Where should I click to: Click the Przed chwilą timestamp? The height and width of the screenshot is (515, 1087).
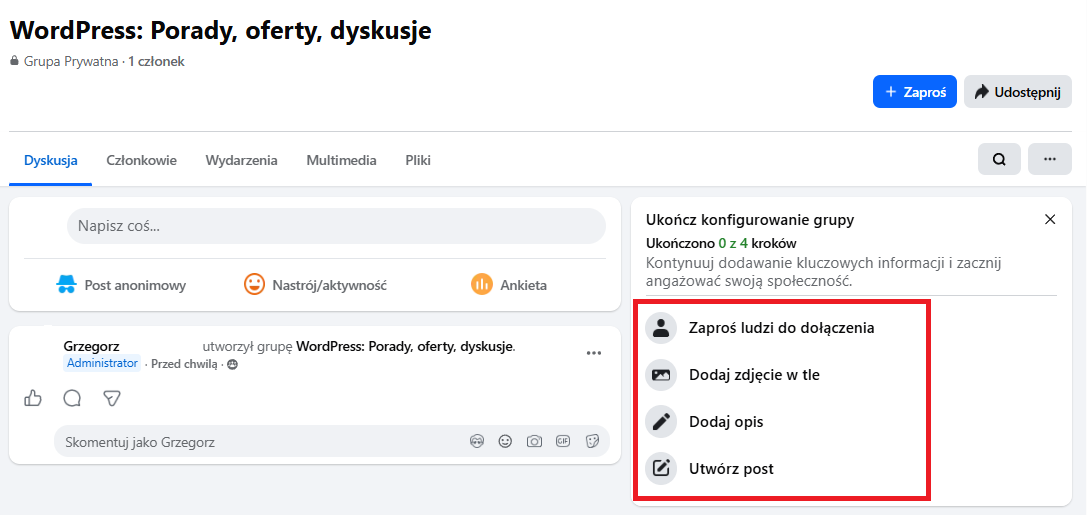[184, 364]
